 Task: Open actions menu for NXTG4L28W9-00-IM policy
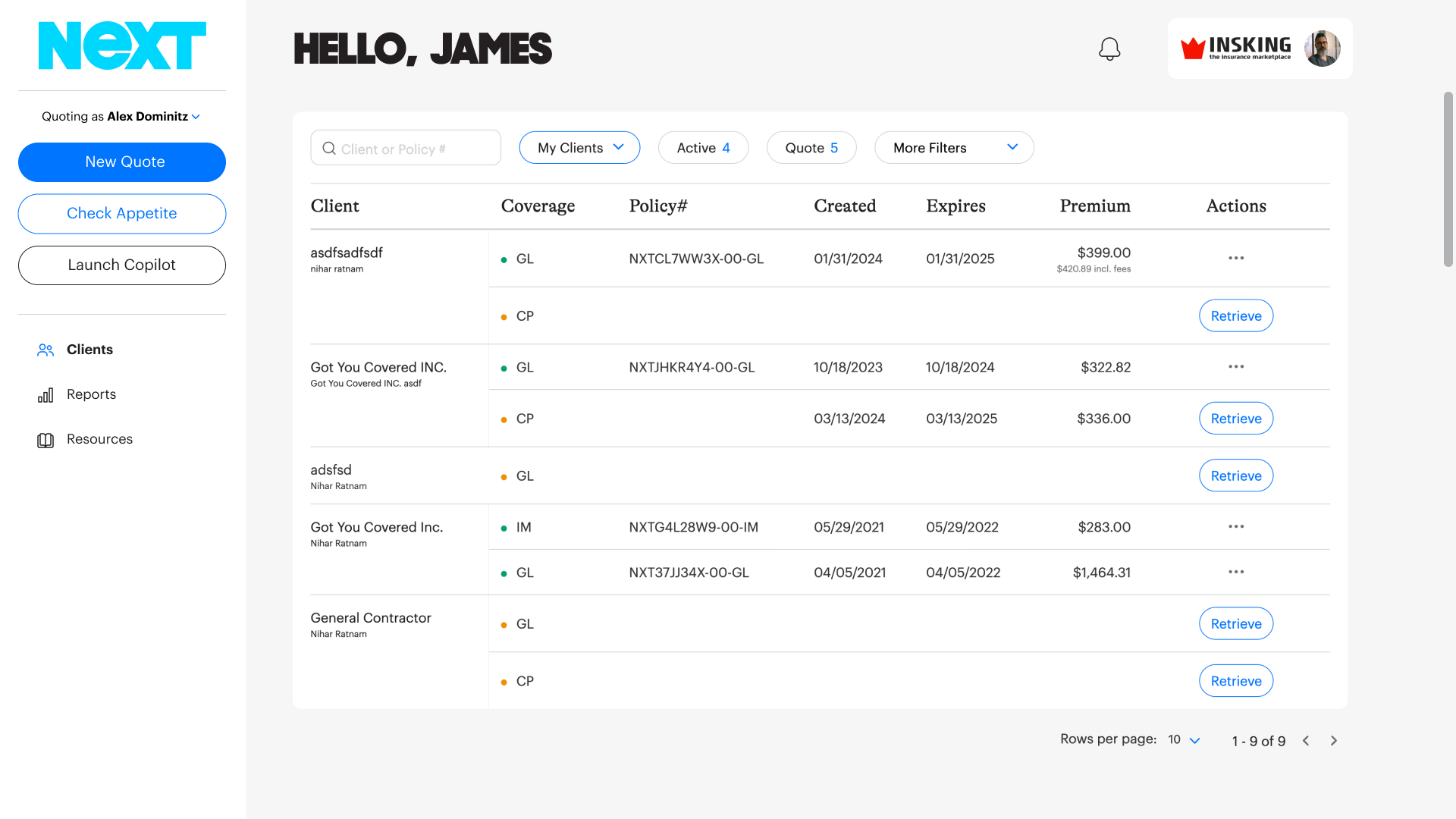tap(1236, 526)
